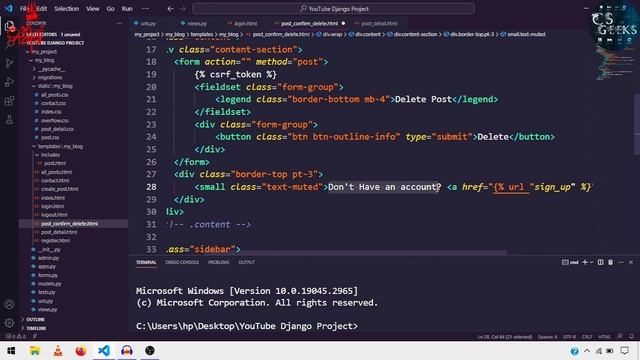Open Firefox from the taskbar
Image resolution: width=640 pixels, height=360 pixels.
[81, 351]
